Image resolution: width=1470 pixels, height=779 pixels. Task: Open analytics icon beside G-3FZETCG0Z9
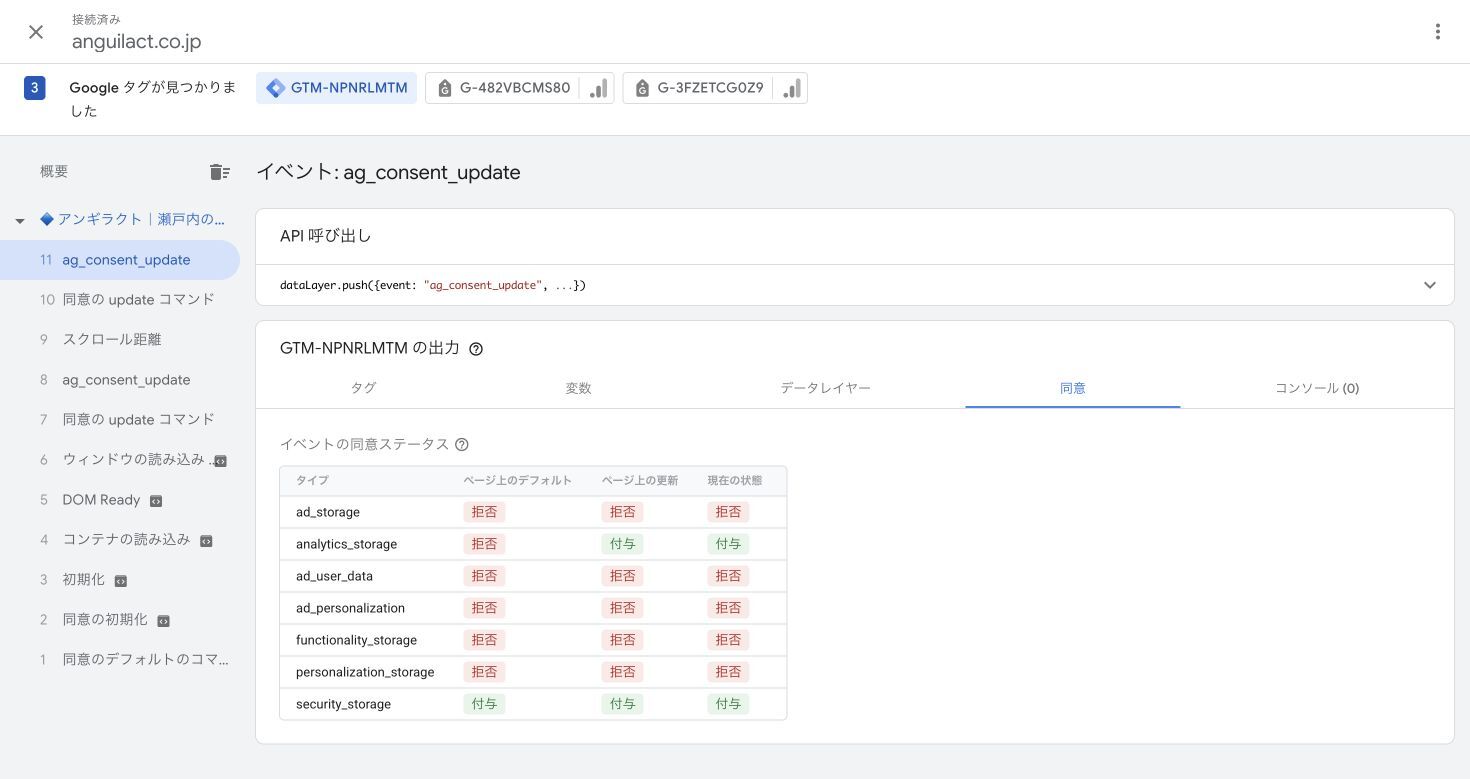tap(791, 88)
